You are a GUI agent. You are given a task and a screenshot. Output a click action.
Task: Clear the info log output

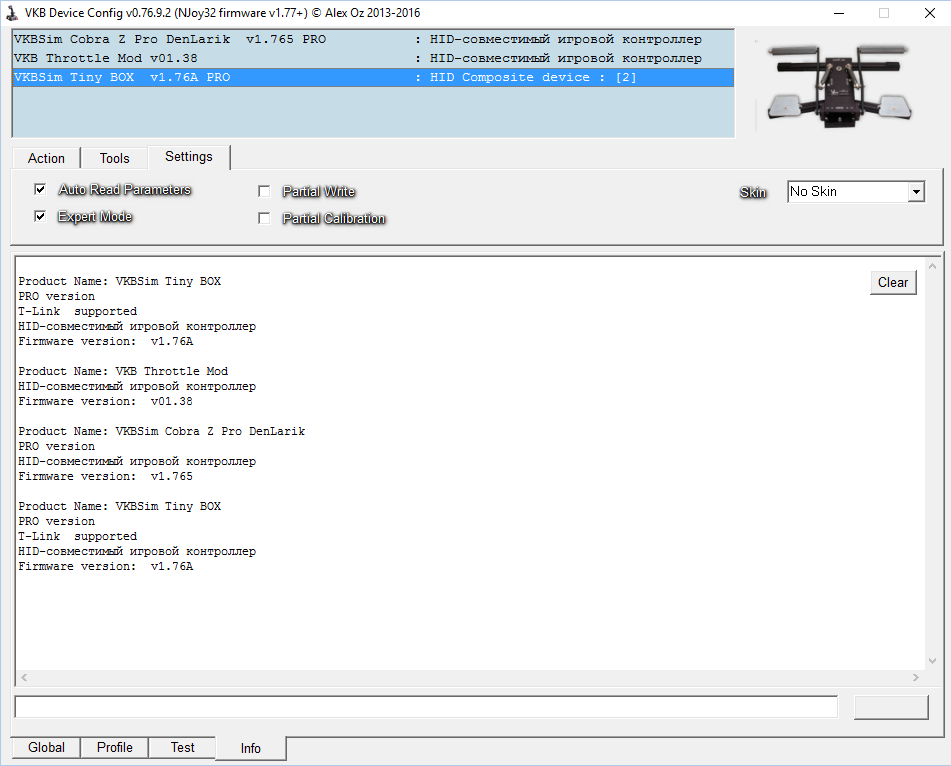tap(893, 283)
